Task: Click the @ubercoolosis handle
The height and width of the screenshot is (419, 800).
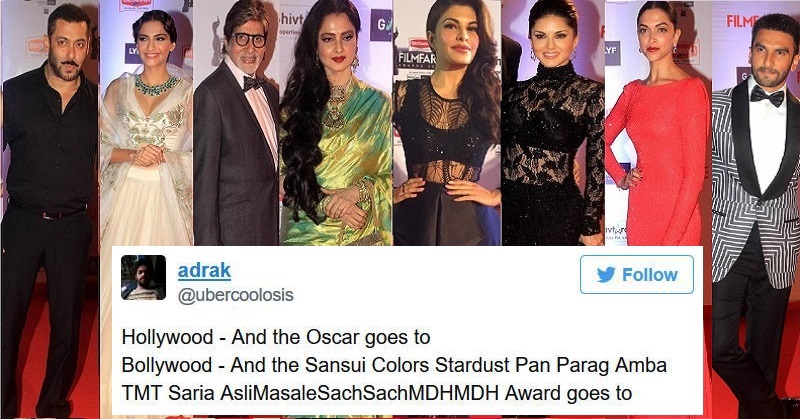Action: tap(235, 295)
